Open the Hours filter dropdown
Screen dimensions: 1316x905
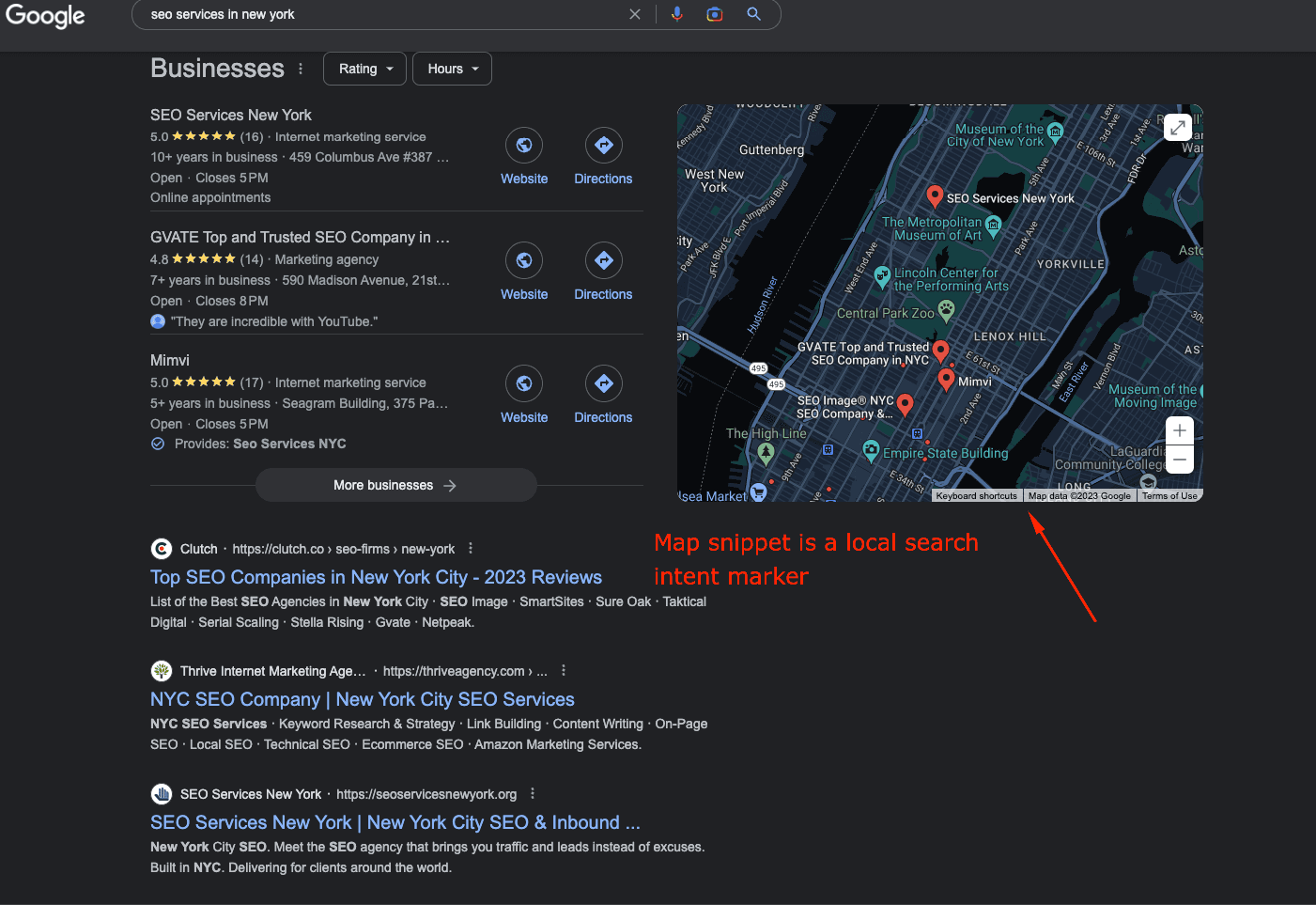coord(453,69)
